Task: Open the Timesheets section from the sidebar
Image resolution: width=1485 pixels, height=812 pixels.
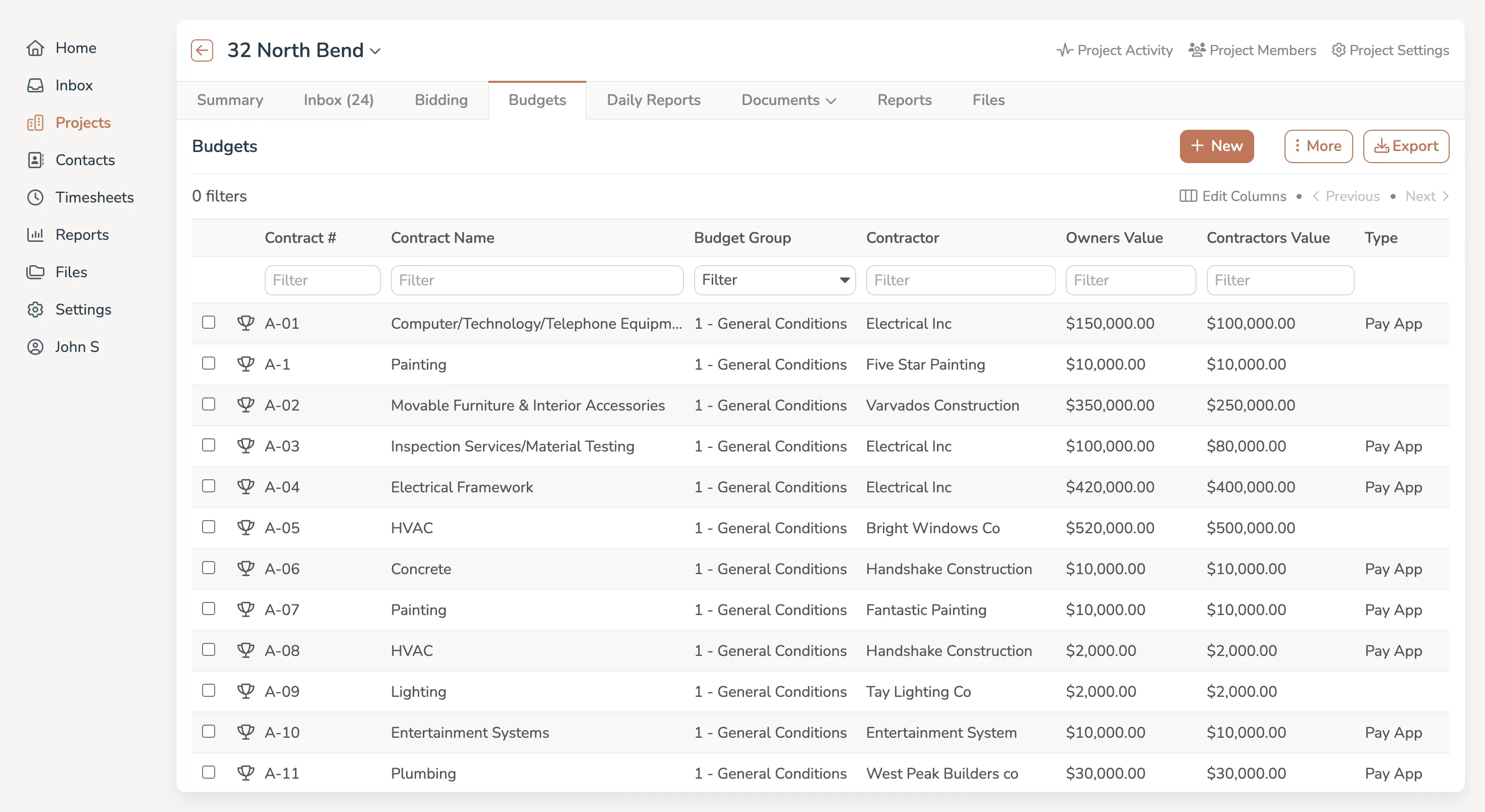Action: click(x=94, y=197)
